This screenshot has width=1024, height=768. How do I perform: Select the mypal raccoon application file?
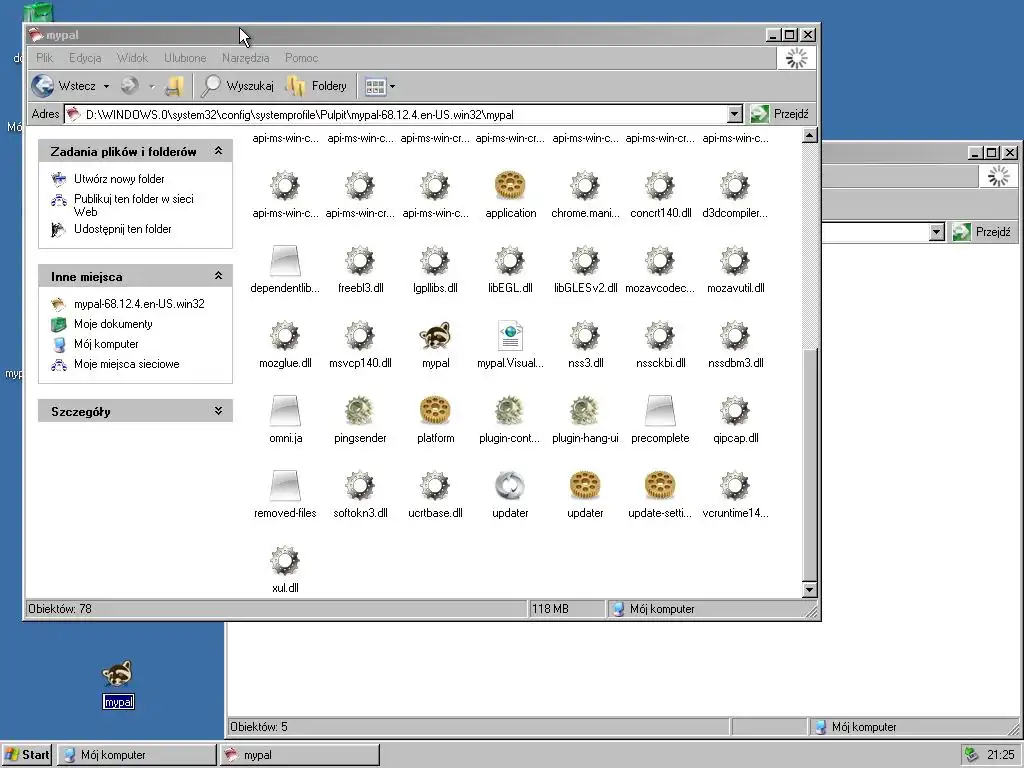point(435,336)
